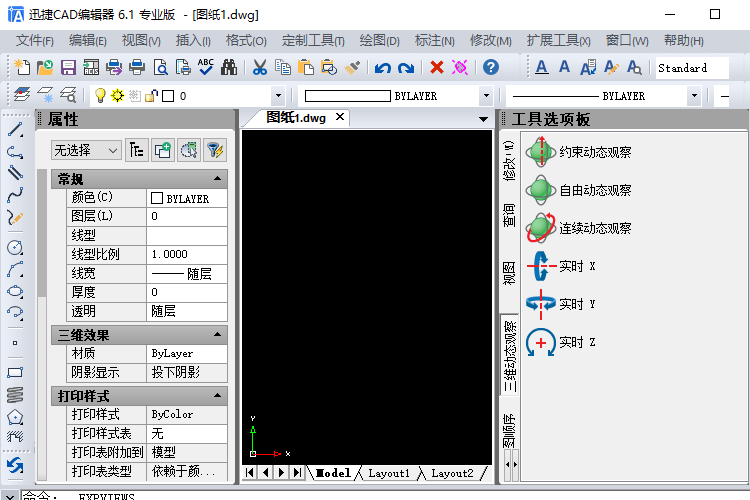The image size is (750, 500).
Task: Collapse the 常规 section
Action: click(x=217, y=179)
